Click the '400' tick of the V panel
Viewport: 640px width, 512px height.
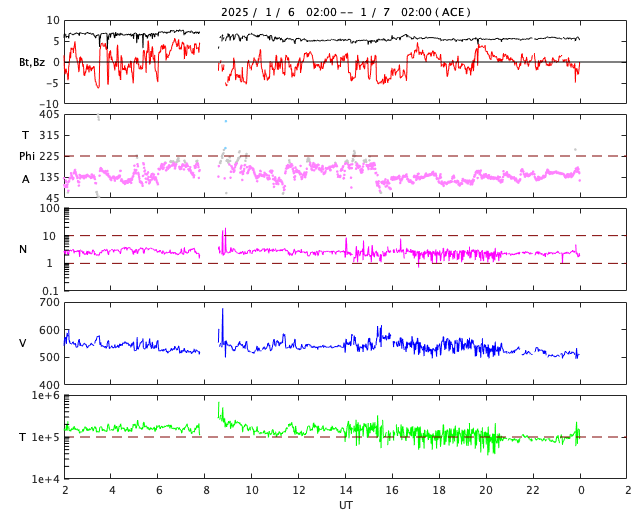(49, 385)
